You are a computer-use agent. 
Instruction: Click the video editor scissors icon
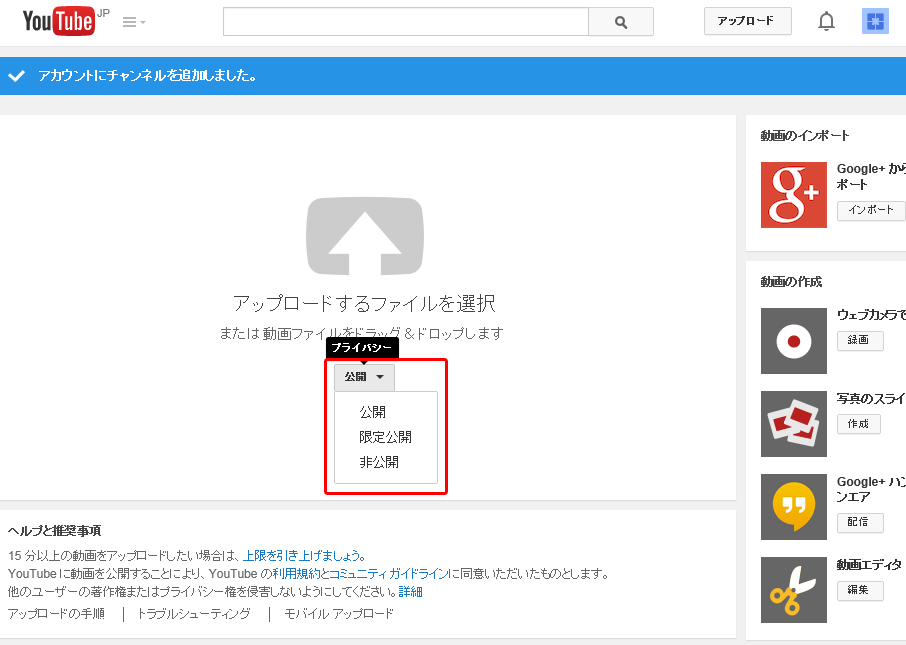pos(793,590)
